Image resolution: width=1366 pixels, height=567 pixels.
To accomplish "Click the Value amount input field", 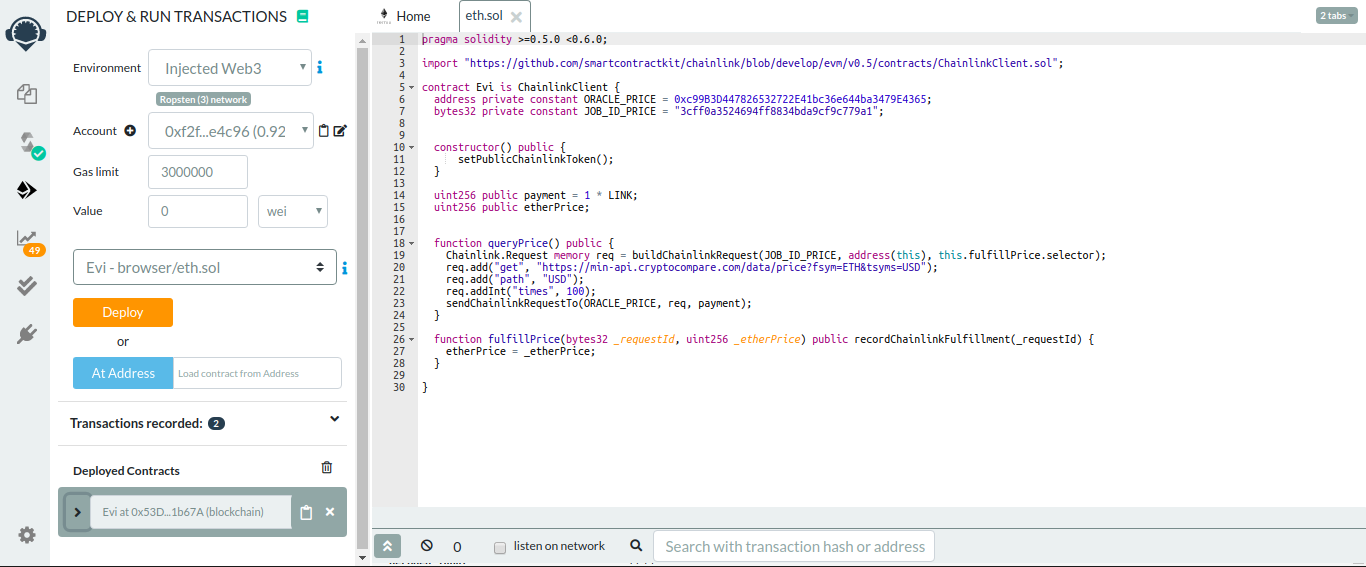I will click(198, 211).
